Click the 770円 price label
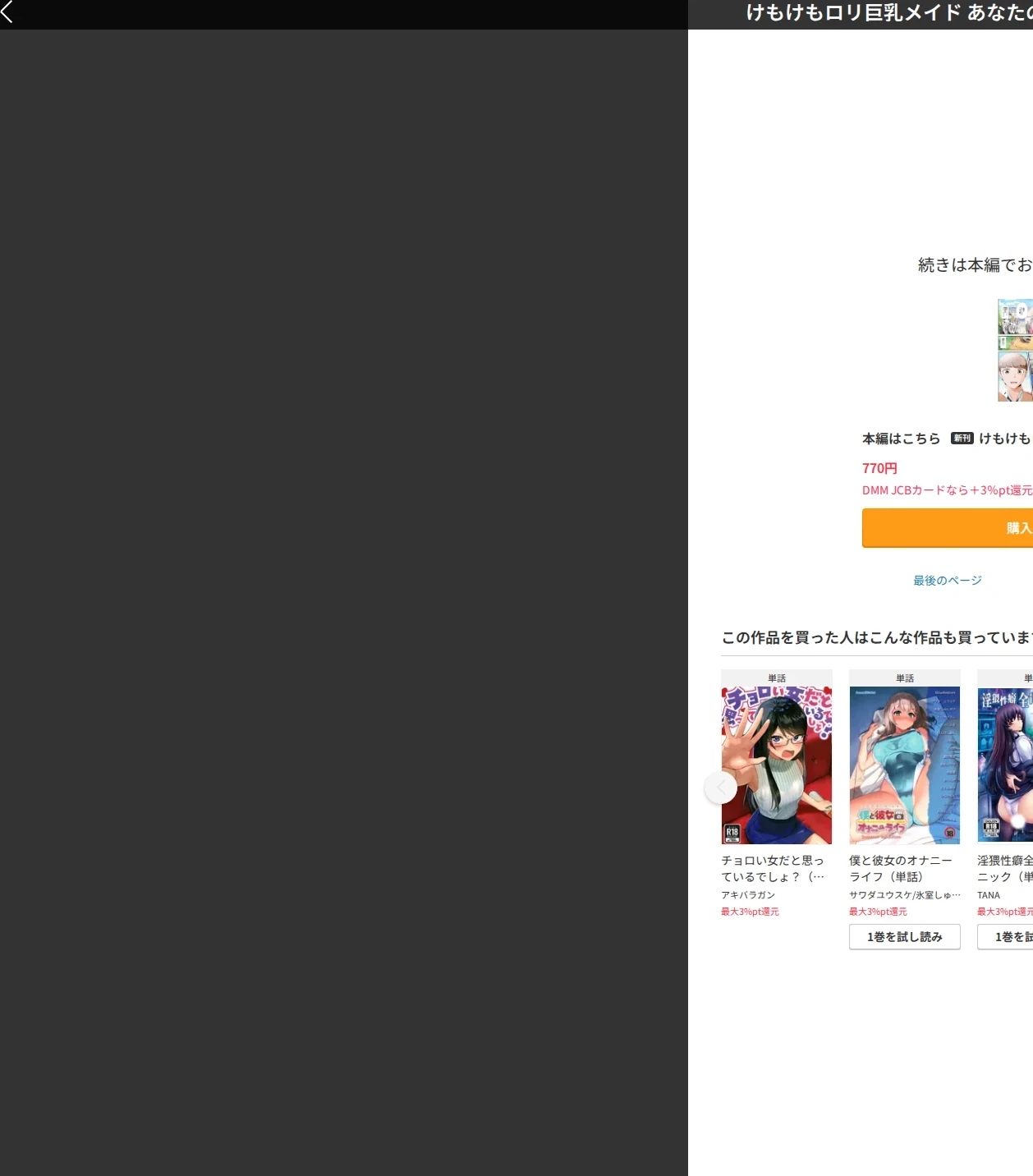Screen dimensions: 1033x1176 (x=879, y=468)
